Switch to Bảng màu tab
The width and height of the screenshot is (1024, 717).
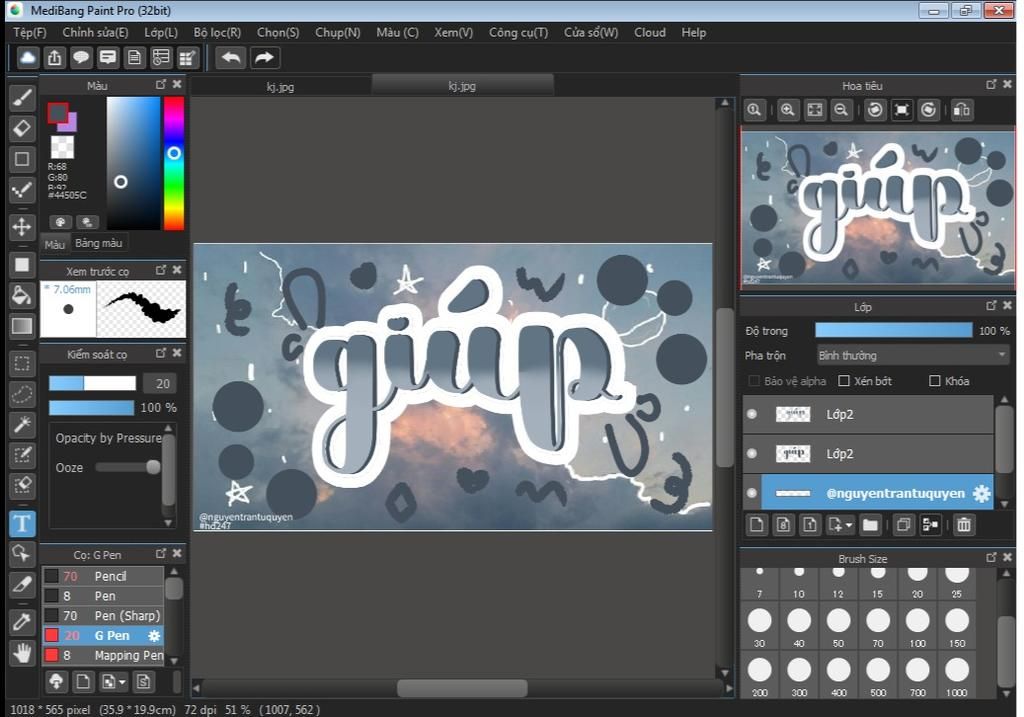[x=99, y=243]
